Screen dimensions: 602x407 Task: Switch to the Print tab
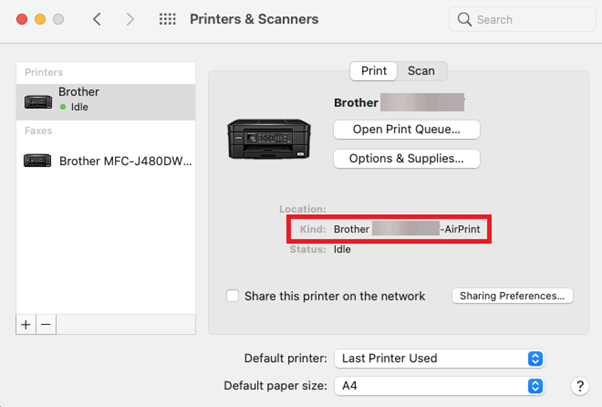[374, 71]
